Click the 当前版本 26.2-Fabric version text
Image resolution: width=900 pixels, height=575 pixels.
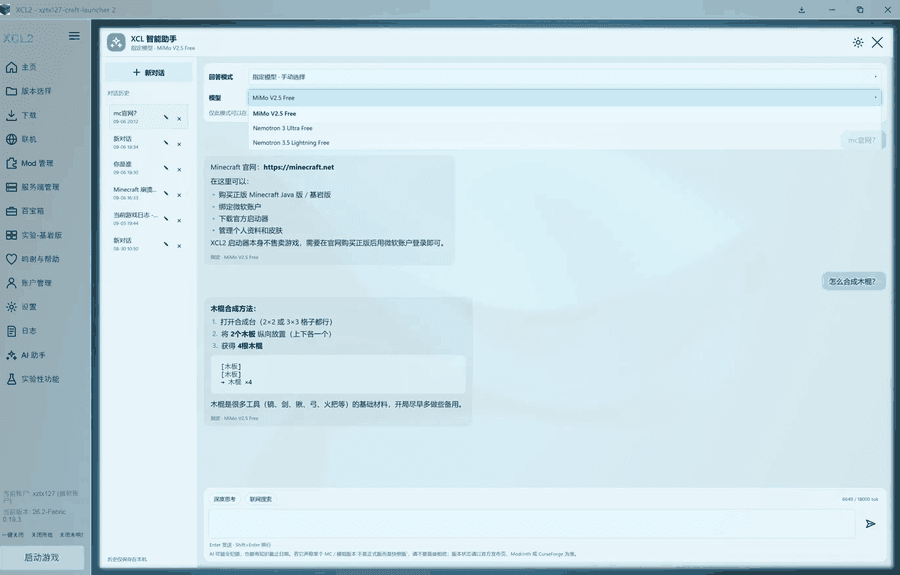[34, 515]
